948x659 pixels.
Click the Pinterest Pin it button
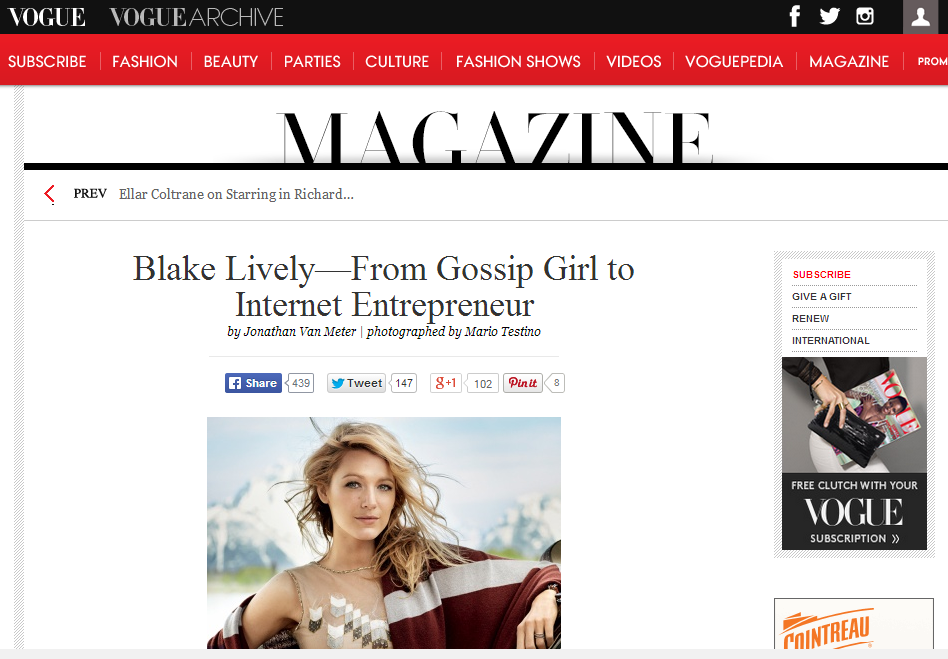pos(523,383)
